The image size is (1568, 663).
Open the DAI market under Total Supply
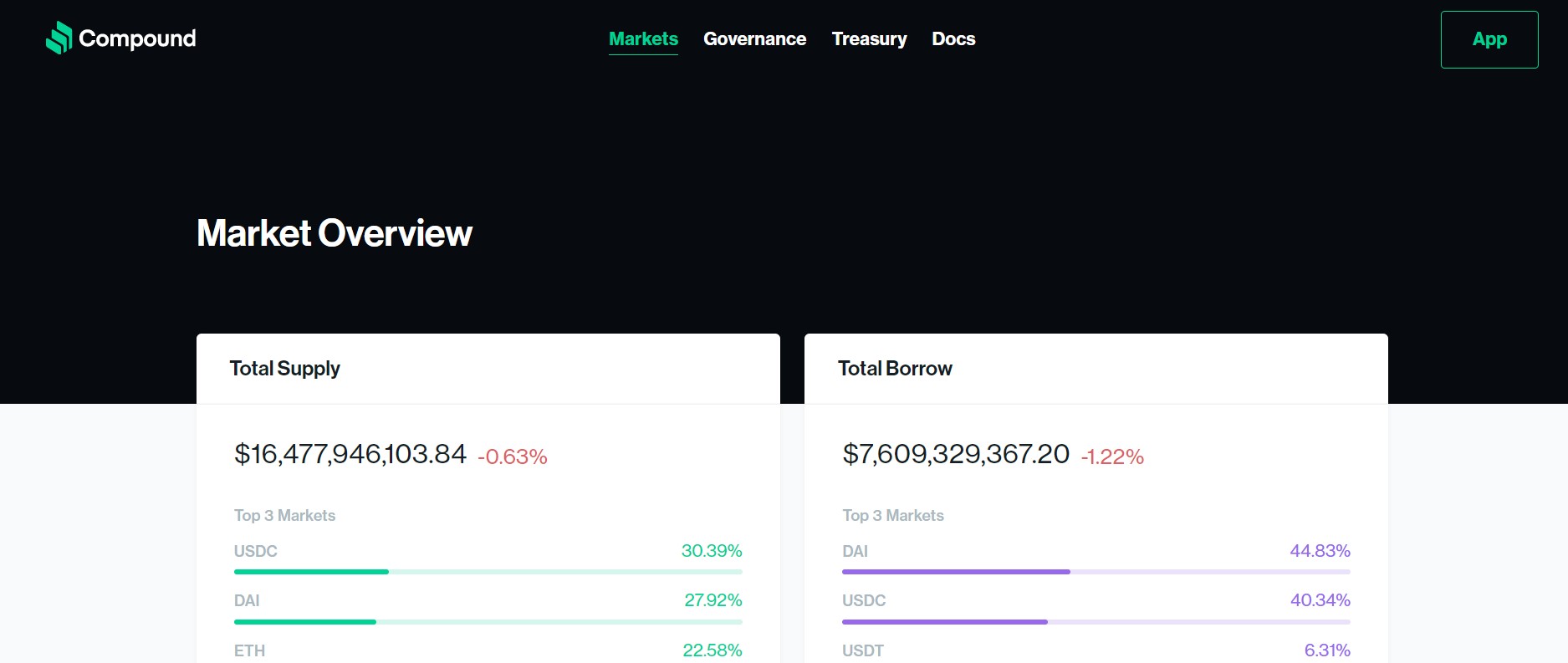click(248, 600)
